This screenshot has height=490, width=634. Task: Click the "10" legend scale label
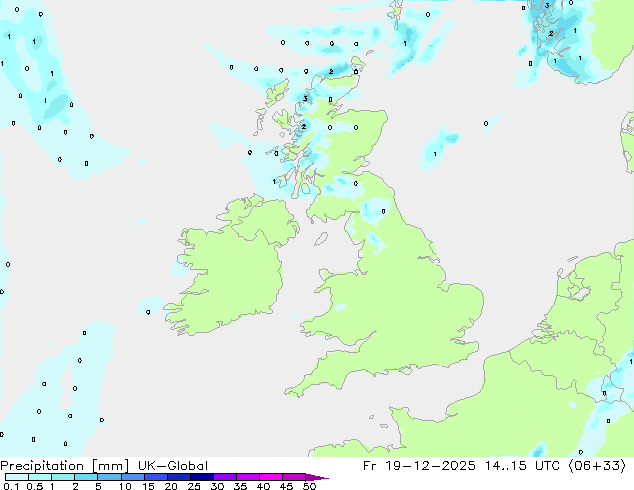coord(125,486)
